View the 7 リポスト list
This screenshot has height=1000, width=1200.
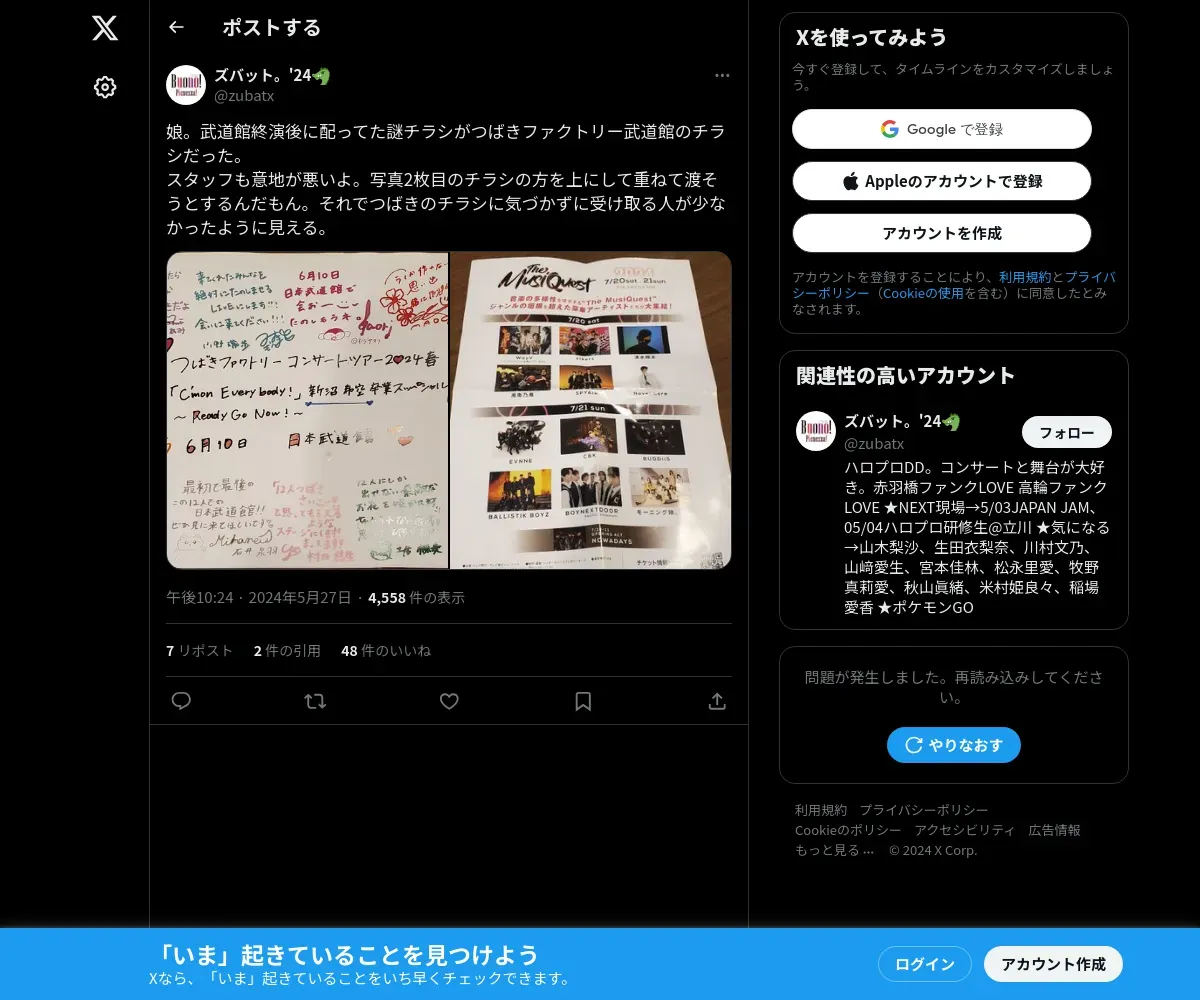tap(199, 650)
